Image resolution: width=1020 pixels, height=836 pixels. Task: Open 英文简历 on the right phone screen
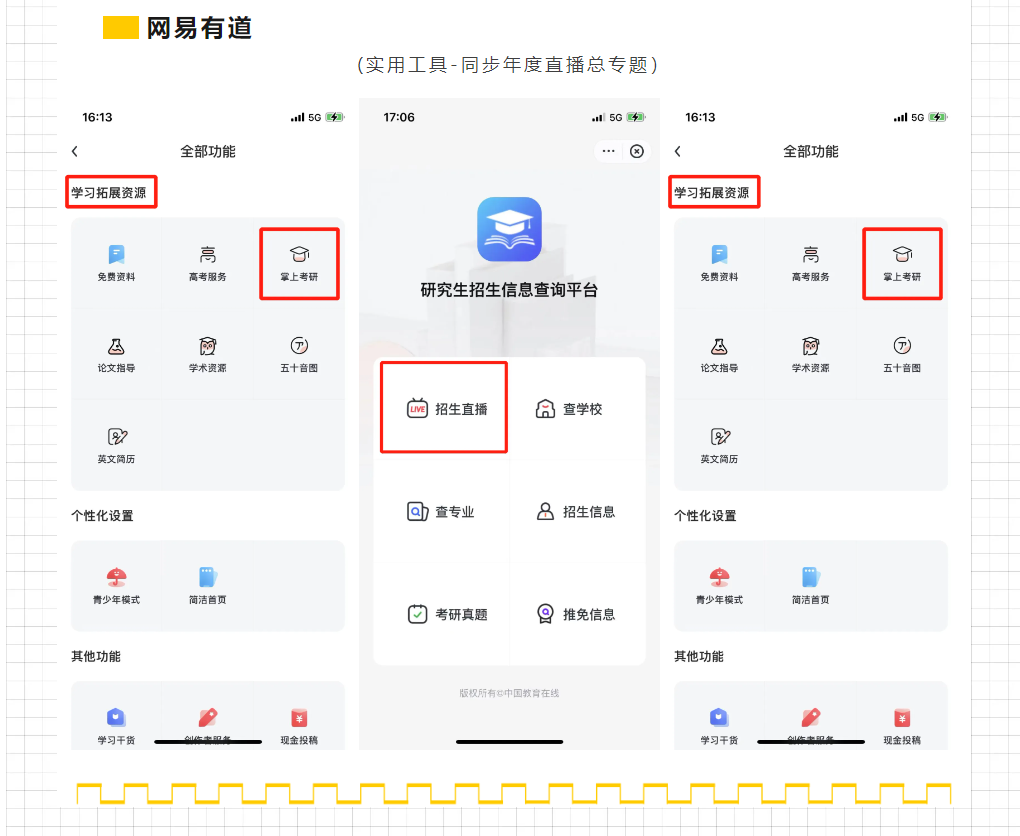pos(719,446)
